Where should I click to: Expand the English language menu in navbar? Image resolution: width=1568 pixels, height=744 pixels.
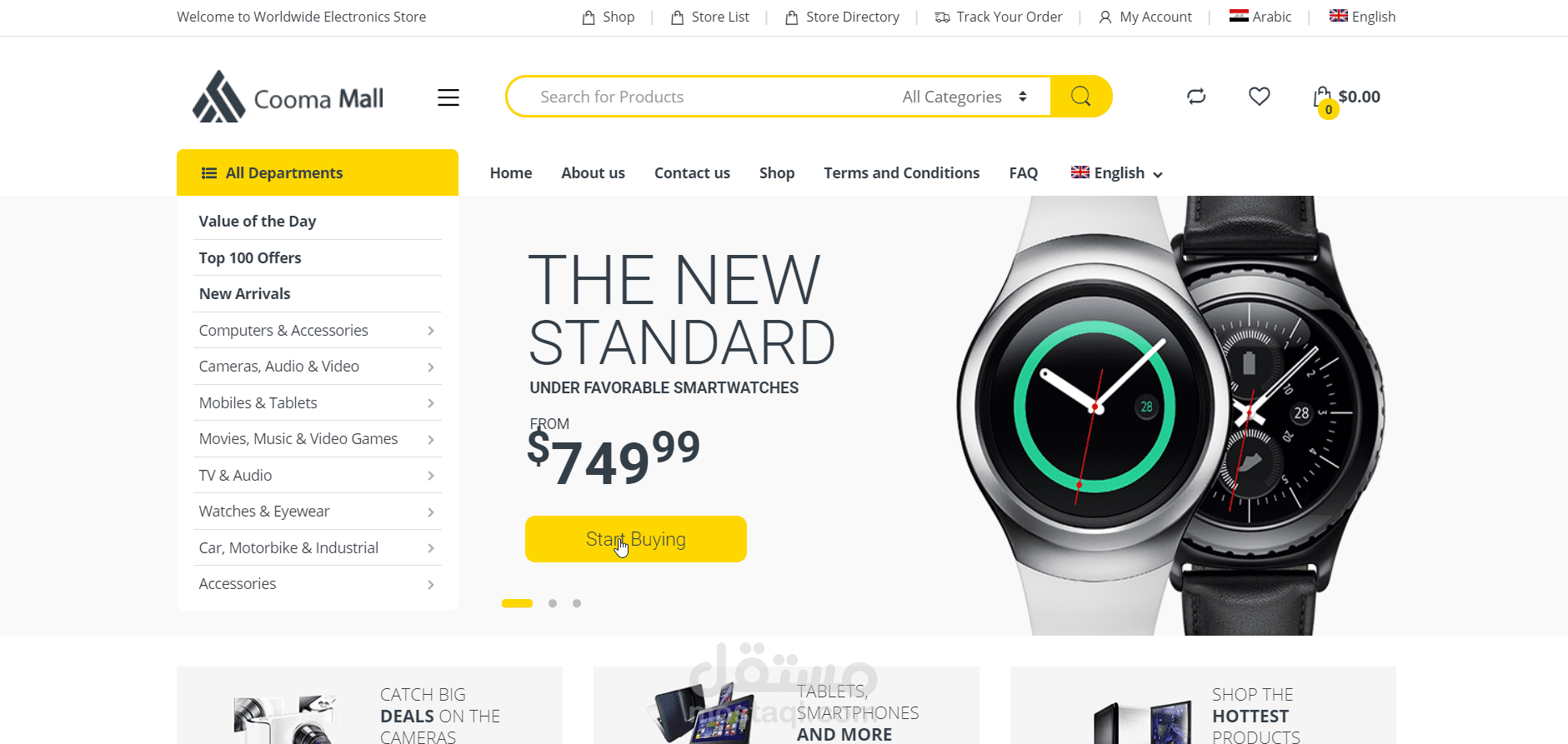click(1116, 173)
